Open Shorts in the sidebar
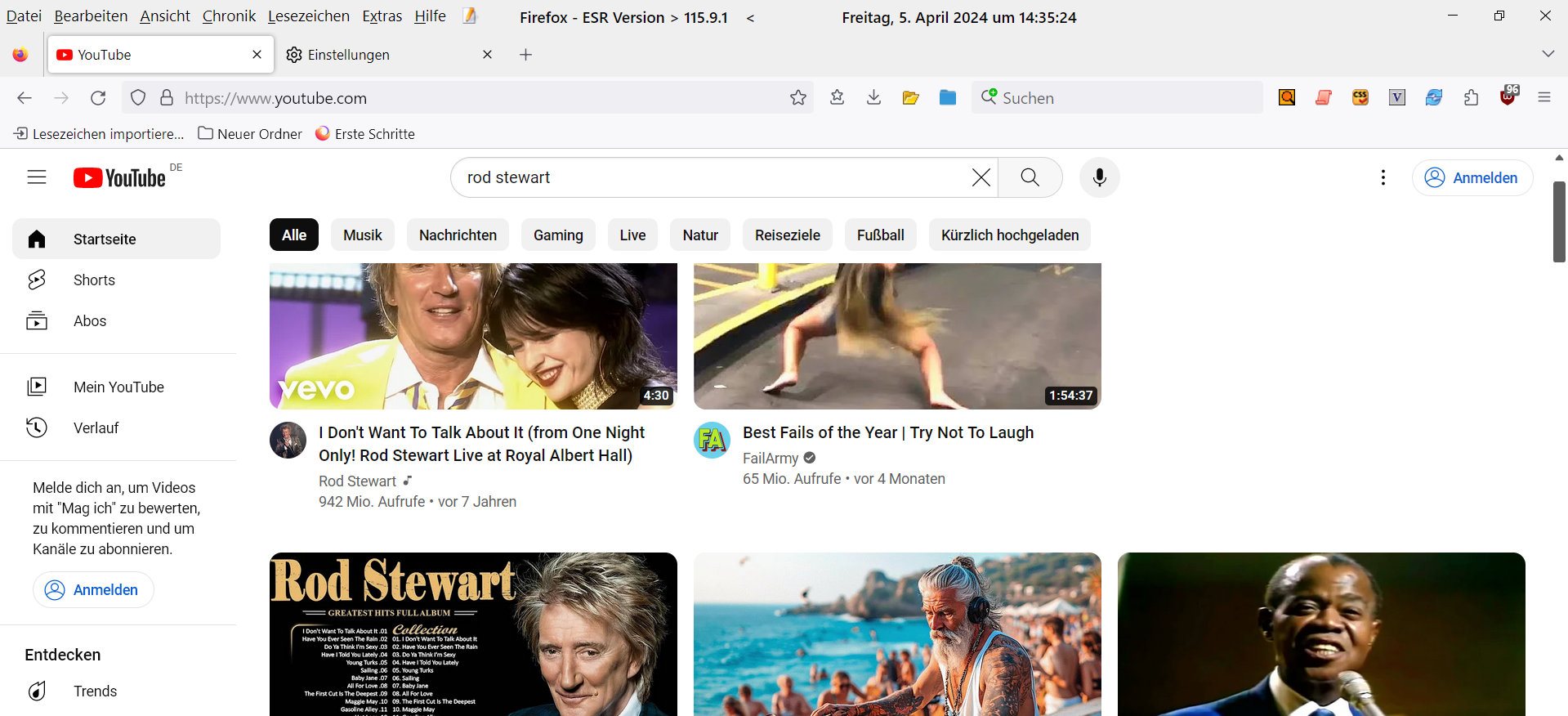The image size is (1568, 716). click(x=94, y=280)
